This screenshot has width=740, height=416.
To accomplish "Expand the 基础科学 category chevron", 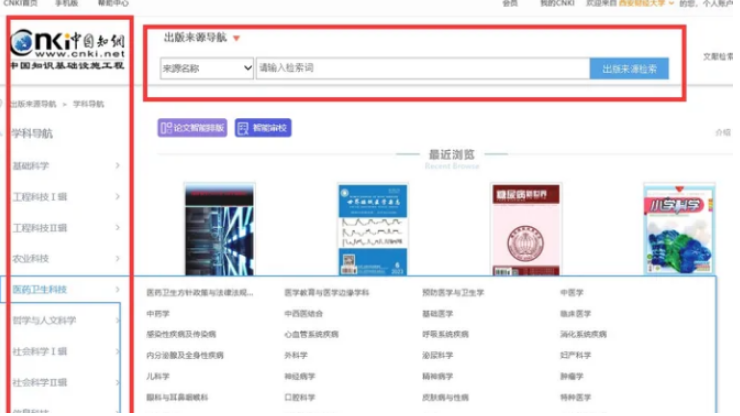I will (117, 166).
